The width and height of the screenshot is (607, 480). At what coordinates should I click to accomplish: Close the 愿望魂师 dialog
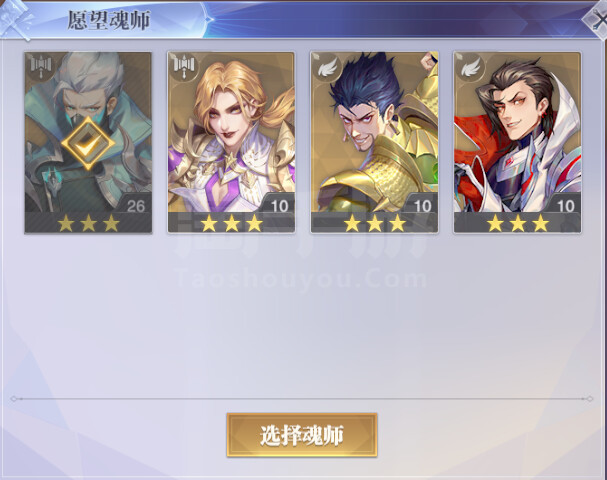tap(597, 20)
